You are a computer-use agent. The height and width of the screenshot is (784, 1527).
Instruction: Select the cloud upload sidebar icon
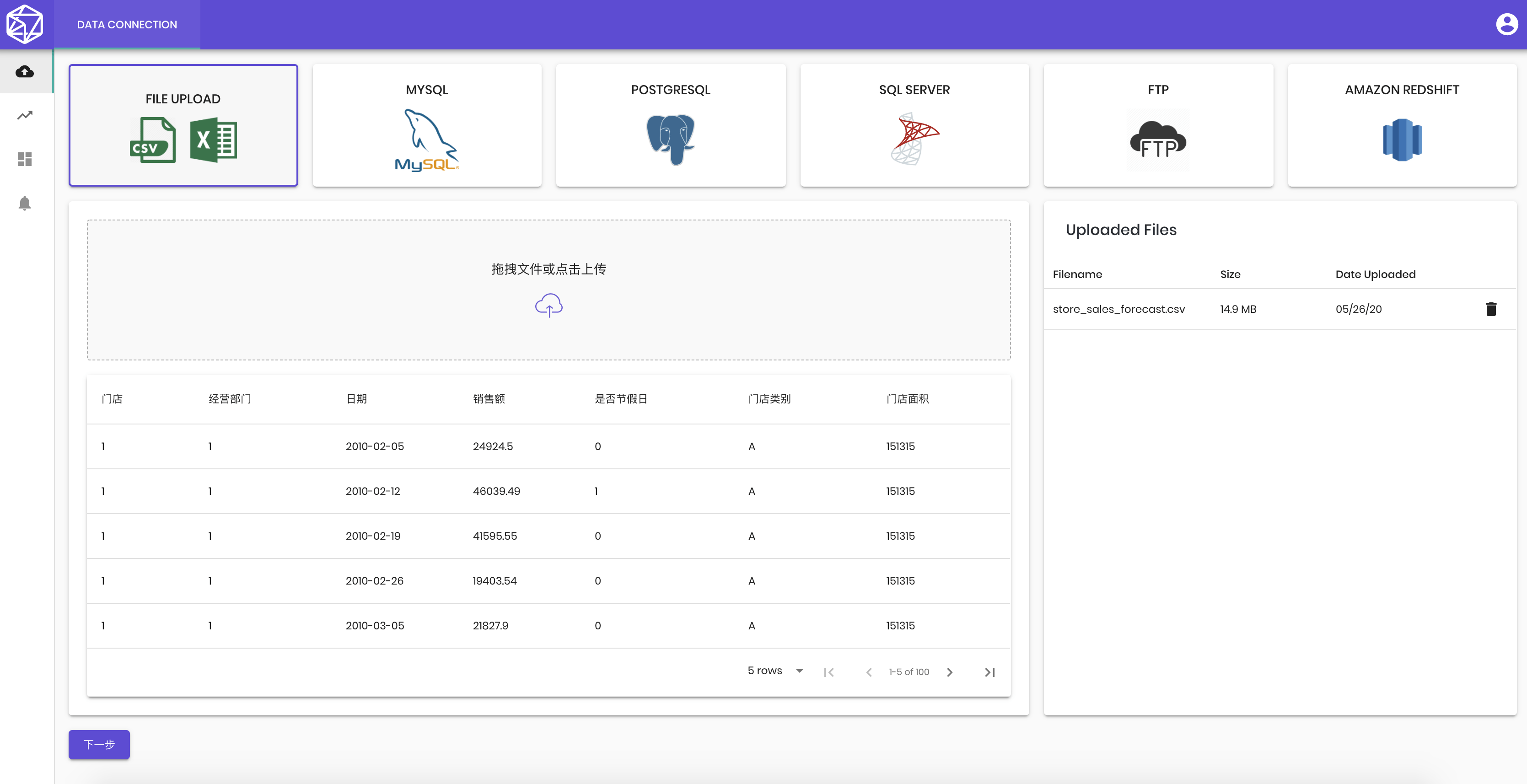(24, 72)
